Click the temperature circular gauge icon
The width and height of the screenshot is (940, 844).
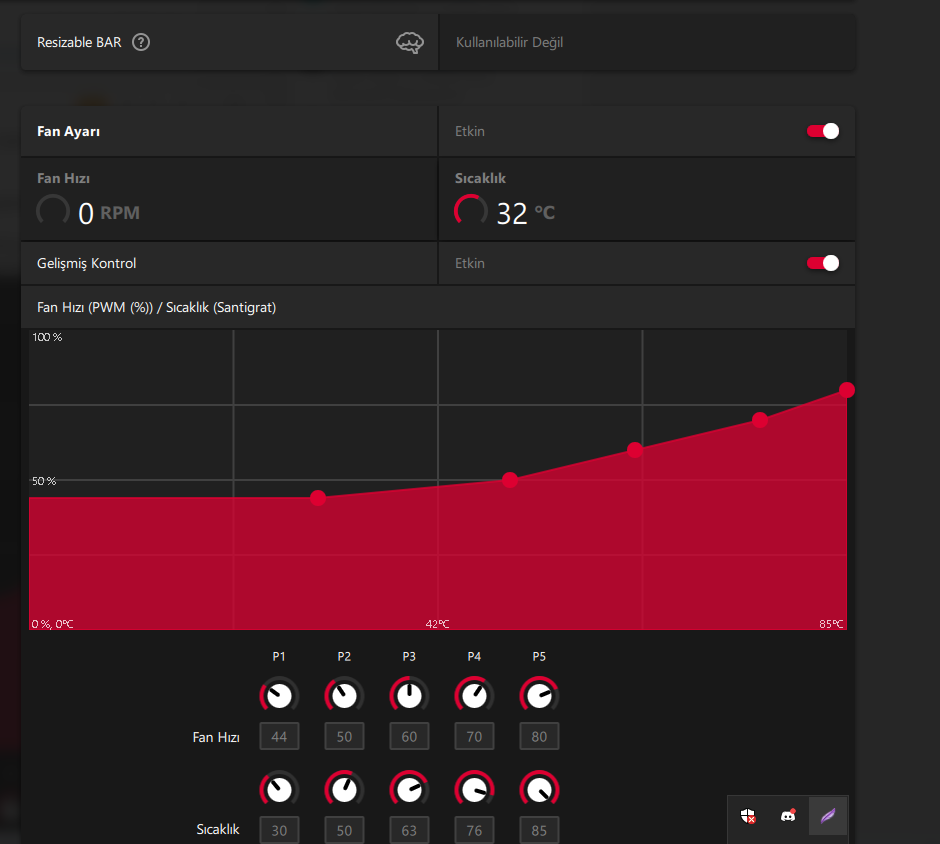coord(471,210)
